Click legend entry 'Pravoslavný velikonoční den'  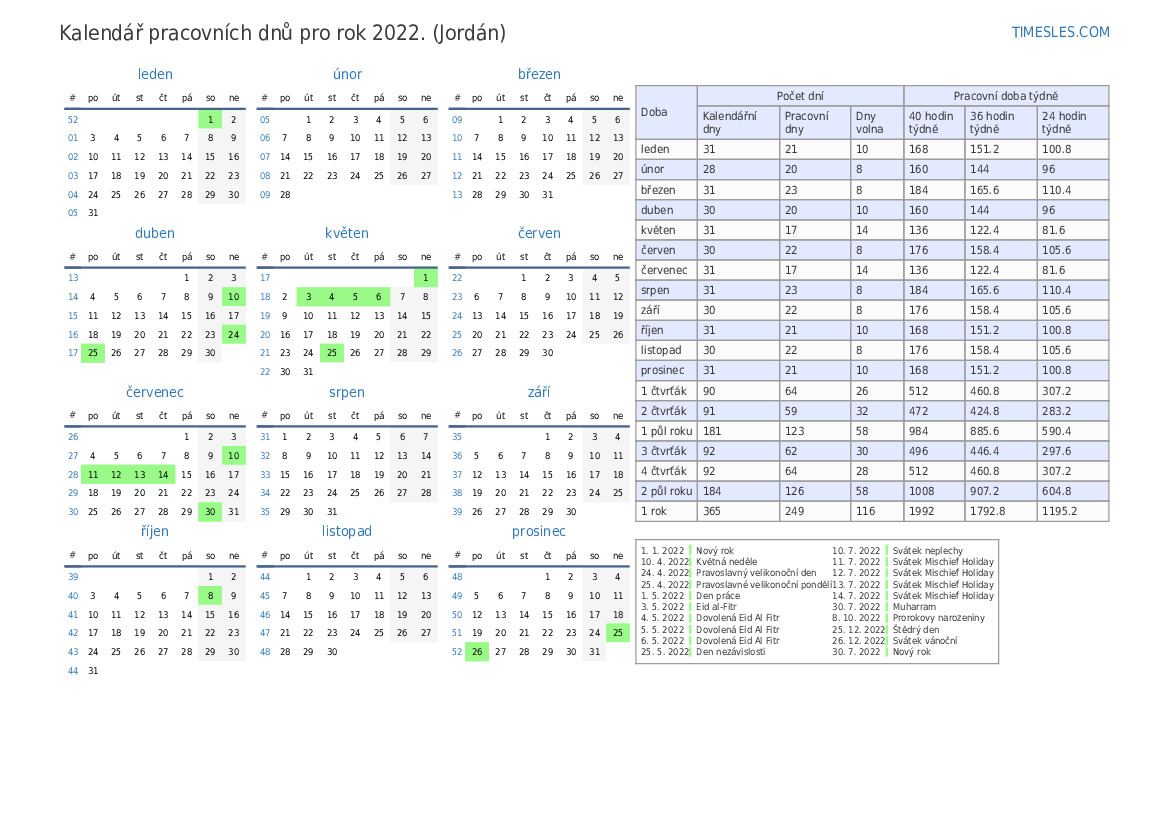[756, 573]
